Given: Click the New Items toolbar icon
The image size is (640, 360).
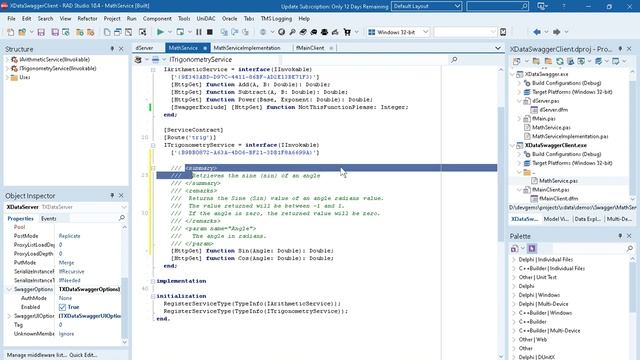Looking at the screenshot, I should point(11,32).
